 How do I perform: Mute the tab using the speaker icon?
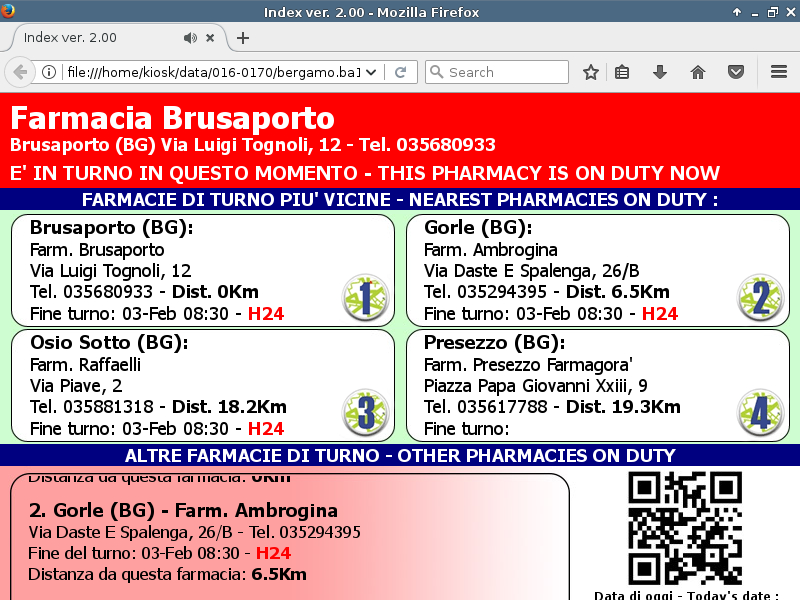(190, 38)
